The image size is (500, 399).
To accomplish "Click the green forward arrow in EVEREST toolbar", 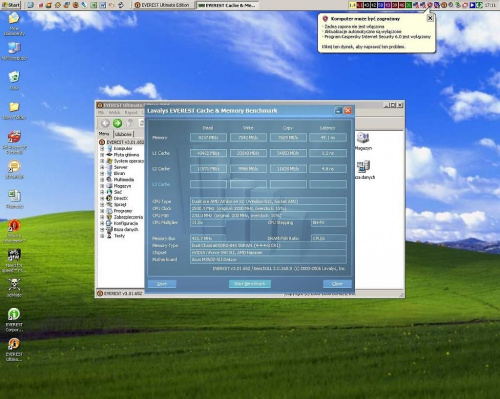I will click(117, 123).
